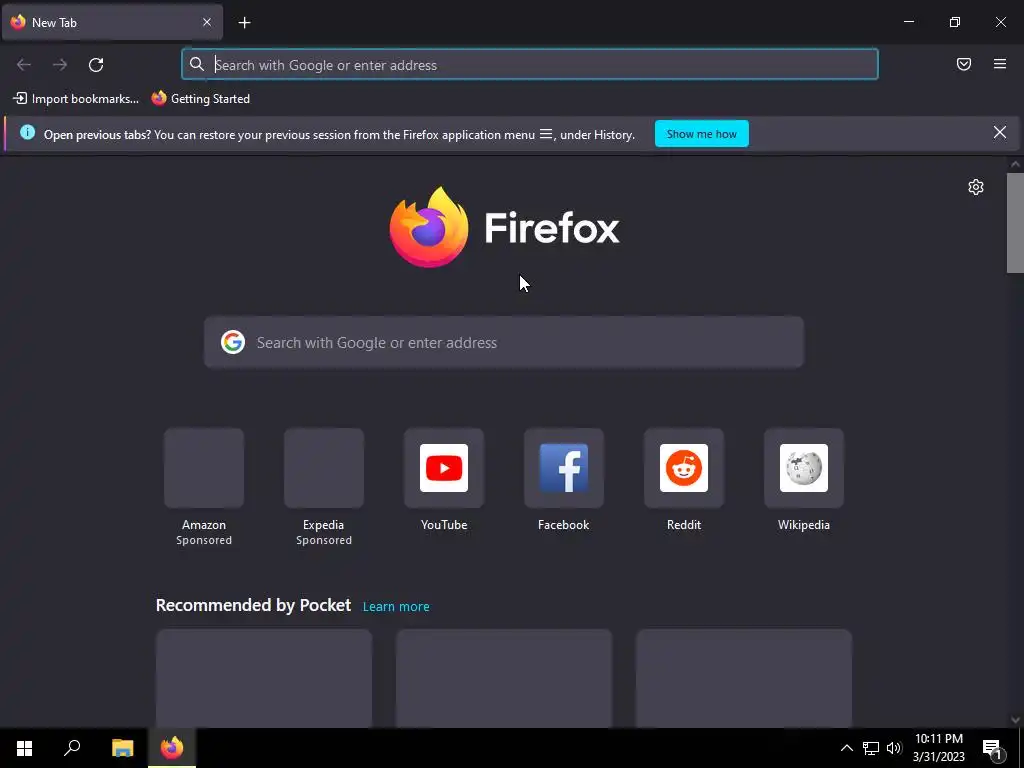Open Windows taskbar search

pos(72,748)
